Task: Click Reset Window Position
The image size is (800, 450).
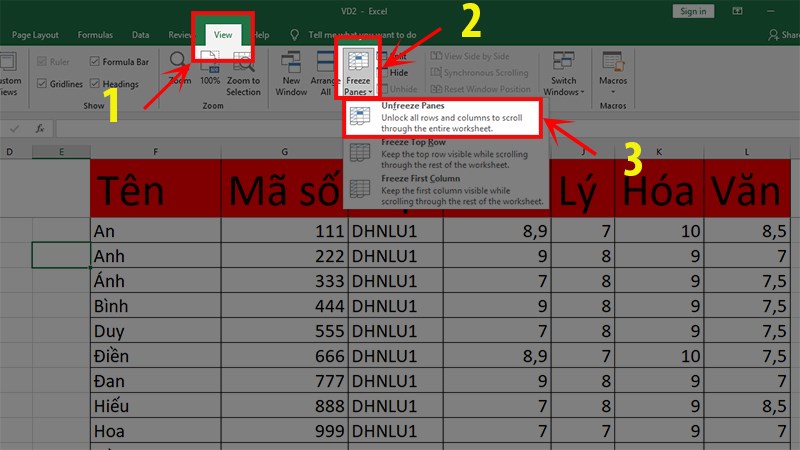Action: tap(481, 89)
